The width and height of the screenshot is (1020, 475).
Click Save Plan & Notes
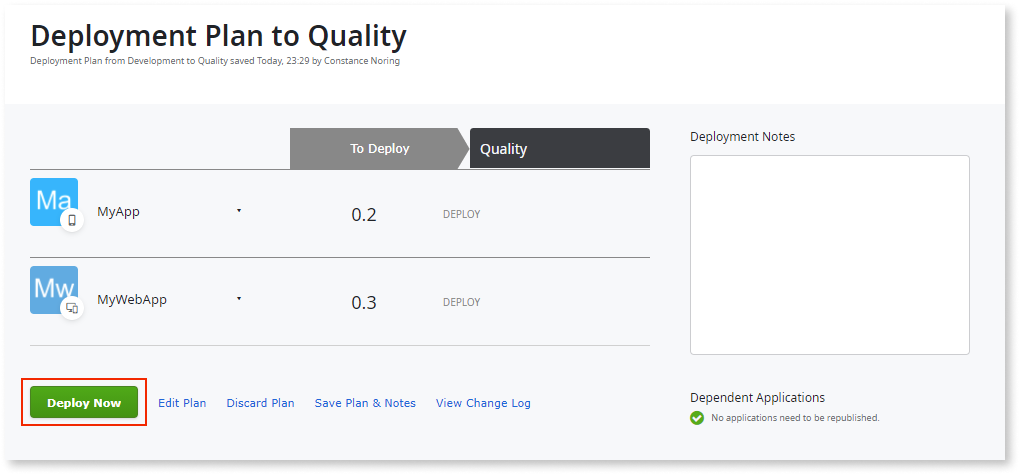365,403
